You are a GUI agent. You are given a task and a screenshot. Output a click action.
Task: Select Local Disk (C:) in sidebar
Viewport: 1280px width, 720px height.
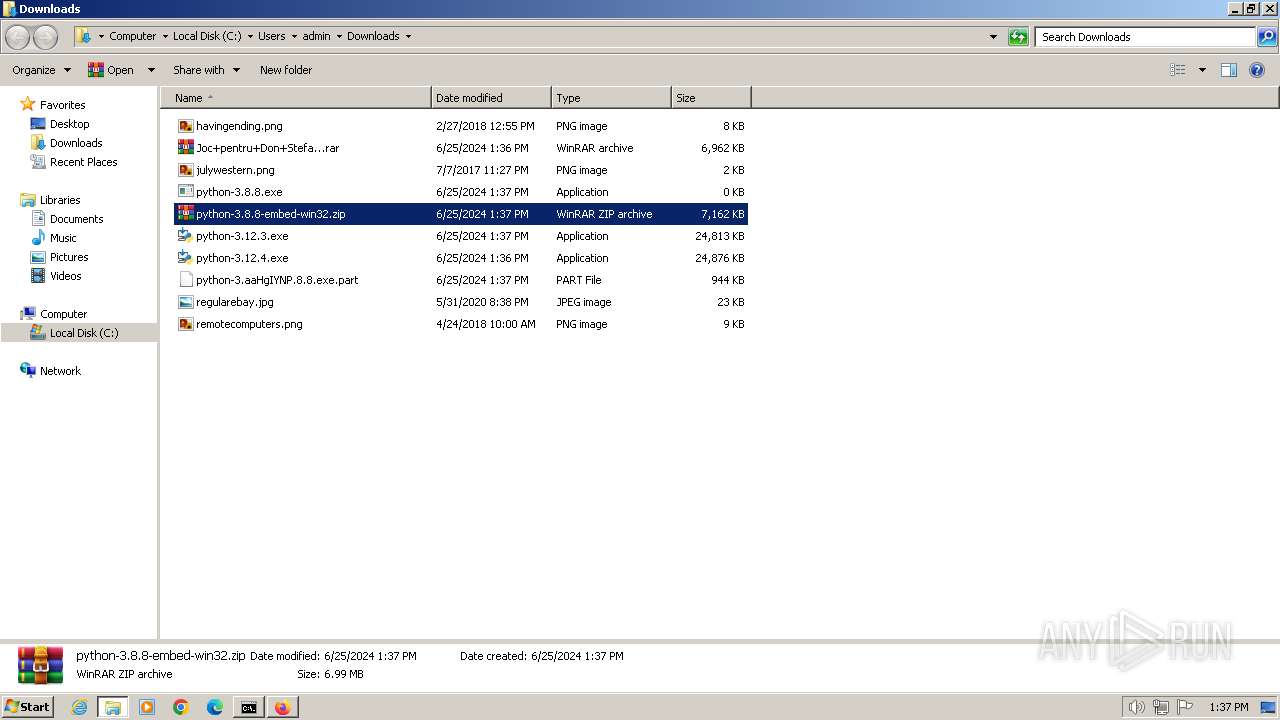pyautogui.click(x=84, y=333)
